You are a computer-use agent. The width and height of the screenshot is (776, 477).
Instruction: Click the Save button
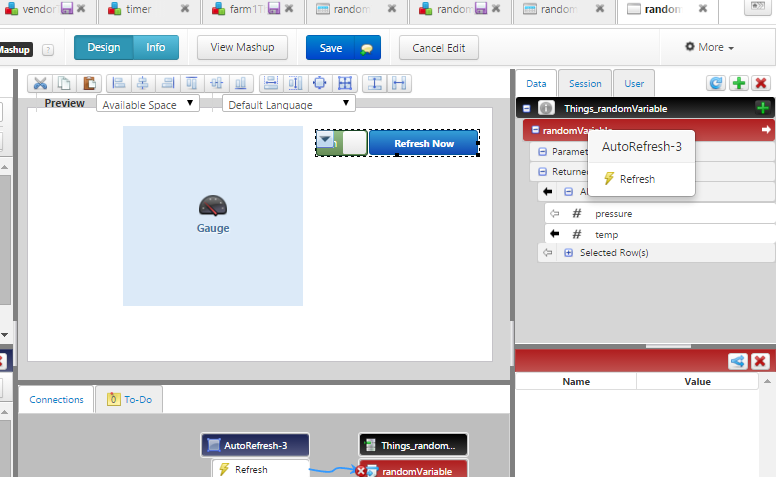click(x=331, y=48)
